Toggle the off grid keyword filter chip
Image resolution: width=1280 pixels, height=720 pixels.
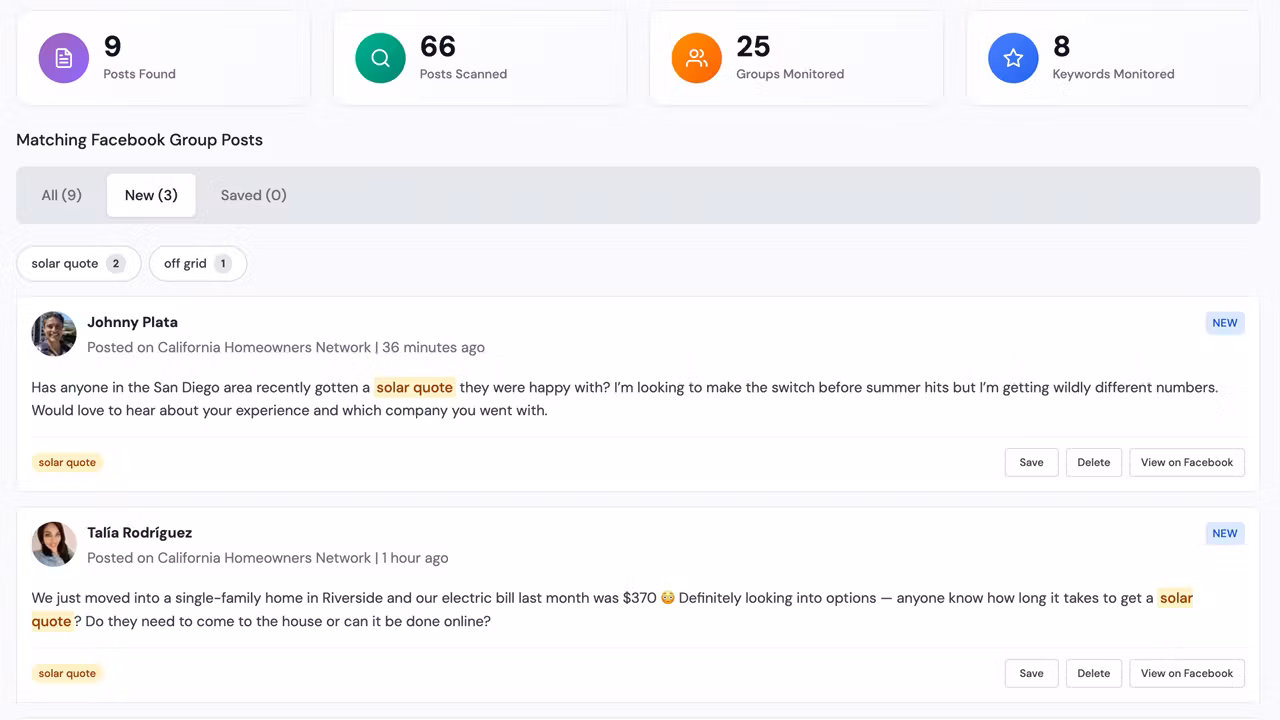click(197, 264)
